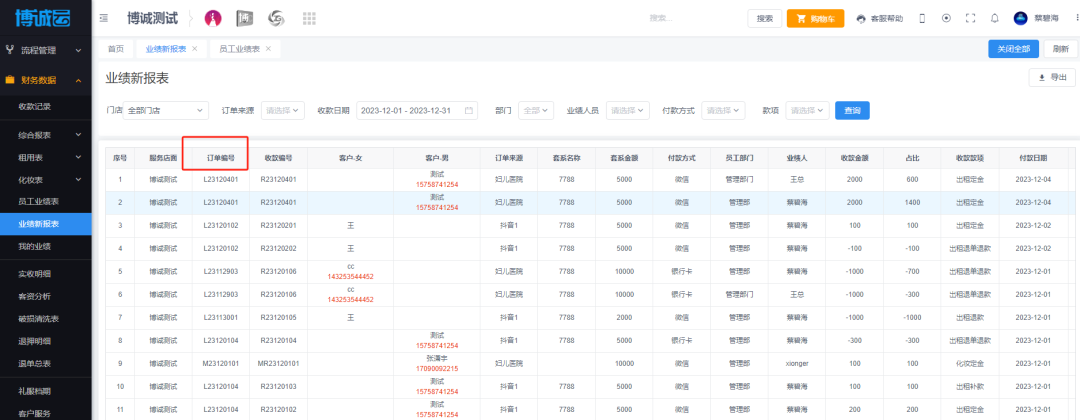Open 员工业绩表 in the sidebar
Viewport: 1080px width, 420px height.
[38, 202]
